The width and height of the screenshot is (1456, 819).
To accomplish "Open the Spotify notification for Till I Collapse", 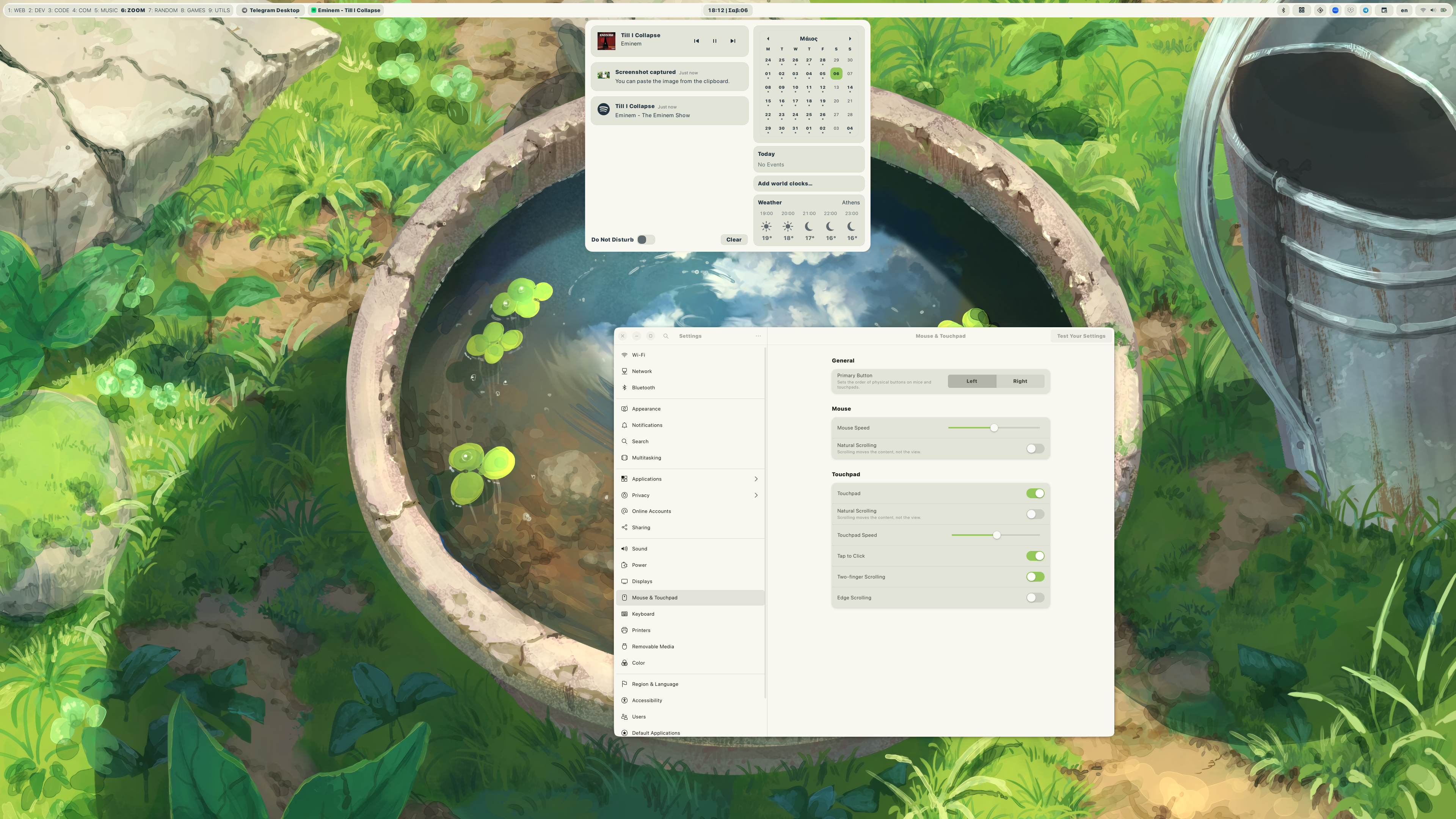I will [x=670, y=110].
